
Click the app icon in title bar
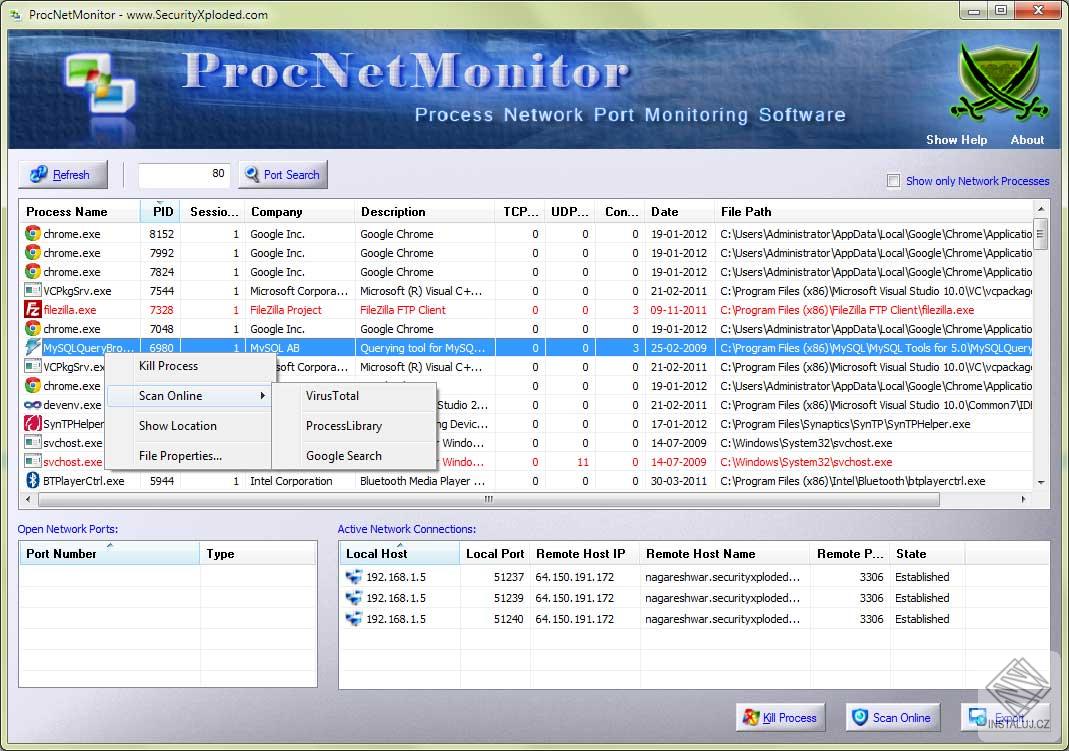click(x=16, y=14)
